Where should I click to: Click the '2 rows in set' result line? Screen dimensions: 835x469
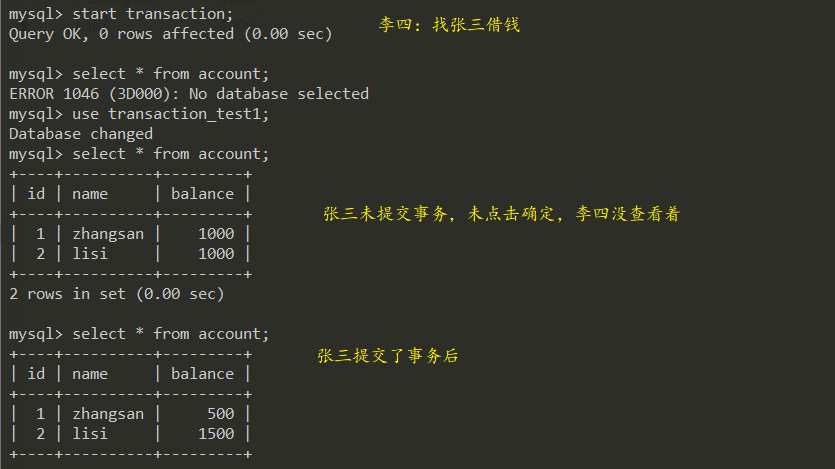[x=117, y=294]
